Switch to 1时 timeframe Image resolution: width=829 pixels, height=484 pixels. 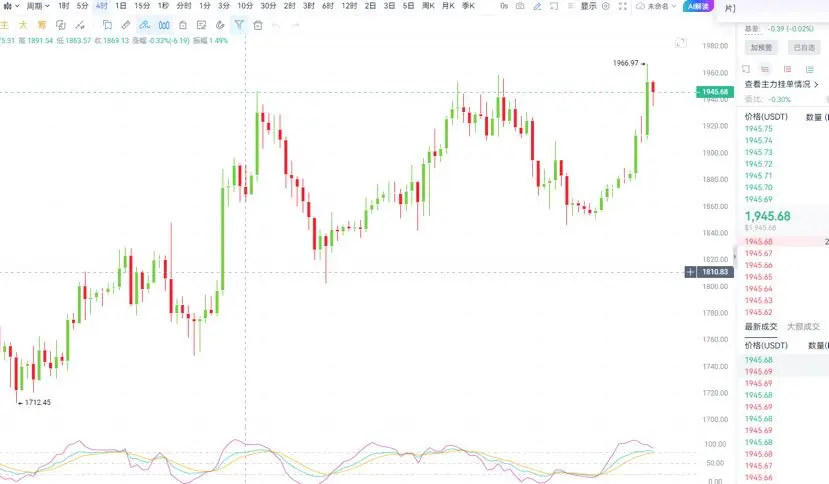(x=63, y=6)
